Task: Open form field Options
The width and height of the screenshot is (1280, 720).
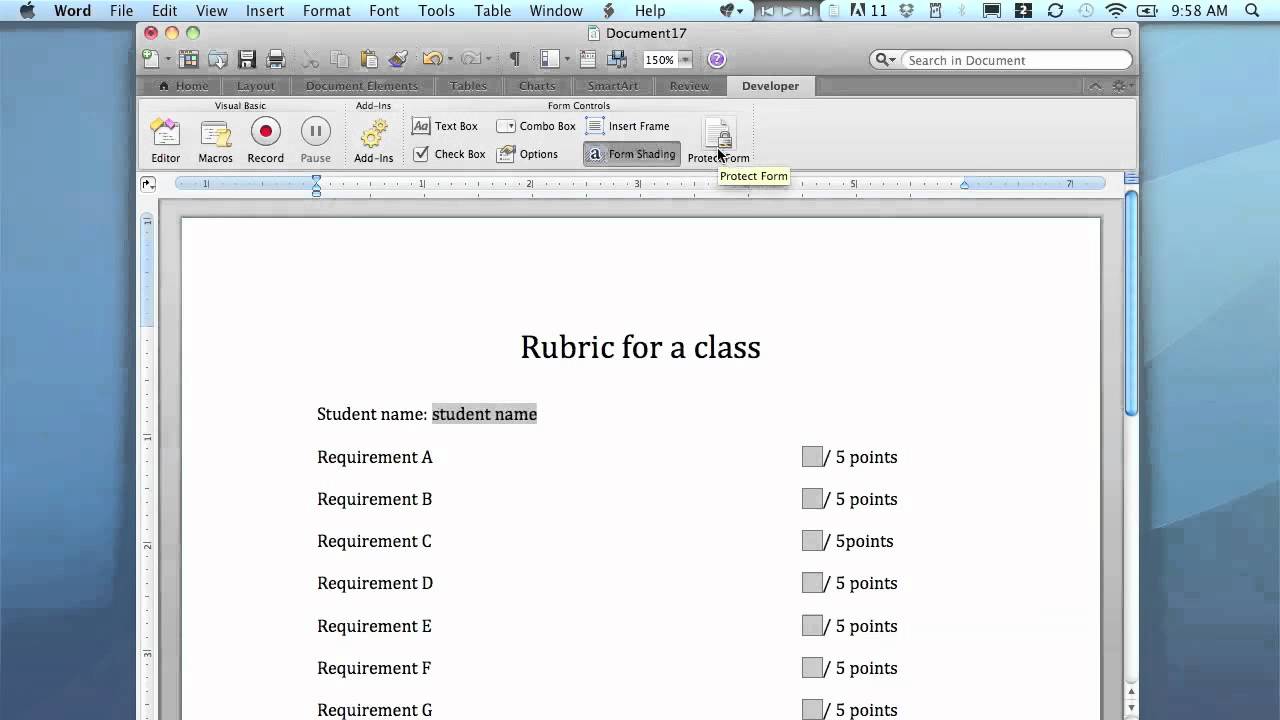Action: click(528, 154)
